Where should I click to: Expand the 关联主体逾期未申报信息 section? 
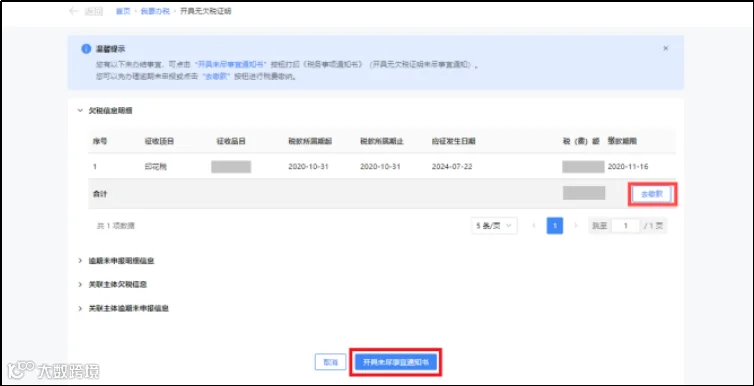point(80,308)
